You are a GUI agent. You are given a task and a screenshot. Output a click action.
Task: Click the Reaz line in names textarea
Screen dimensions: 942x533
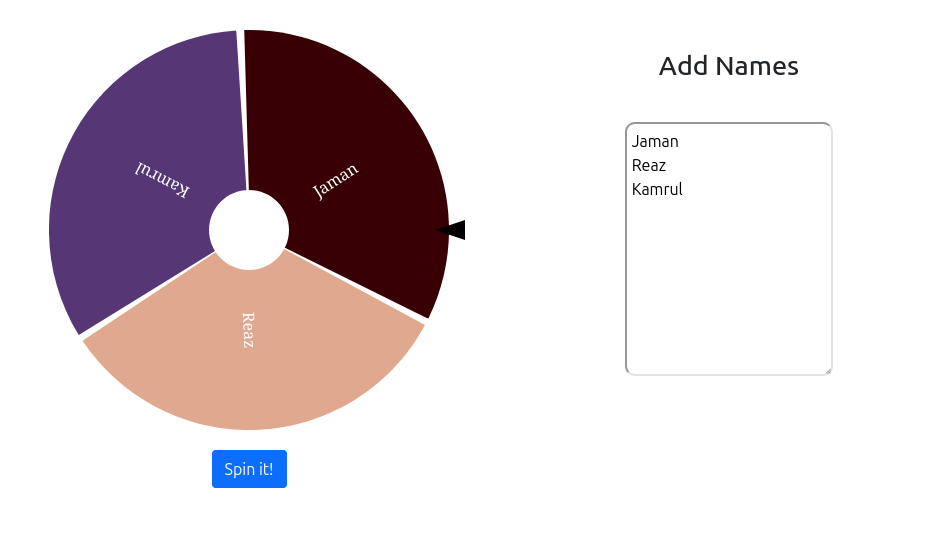[649, 165]
